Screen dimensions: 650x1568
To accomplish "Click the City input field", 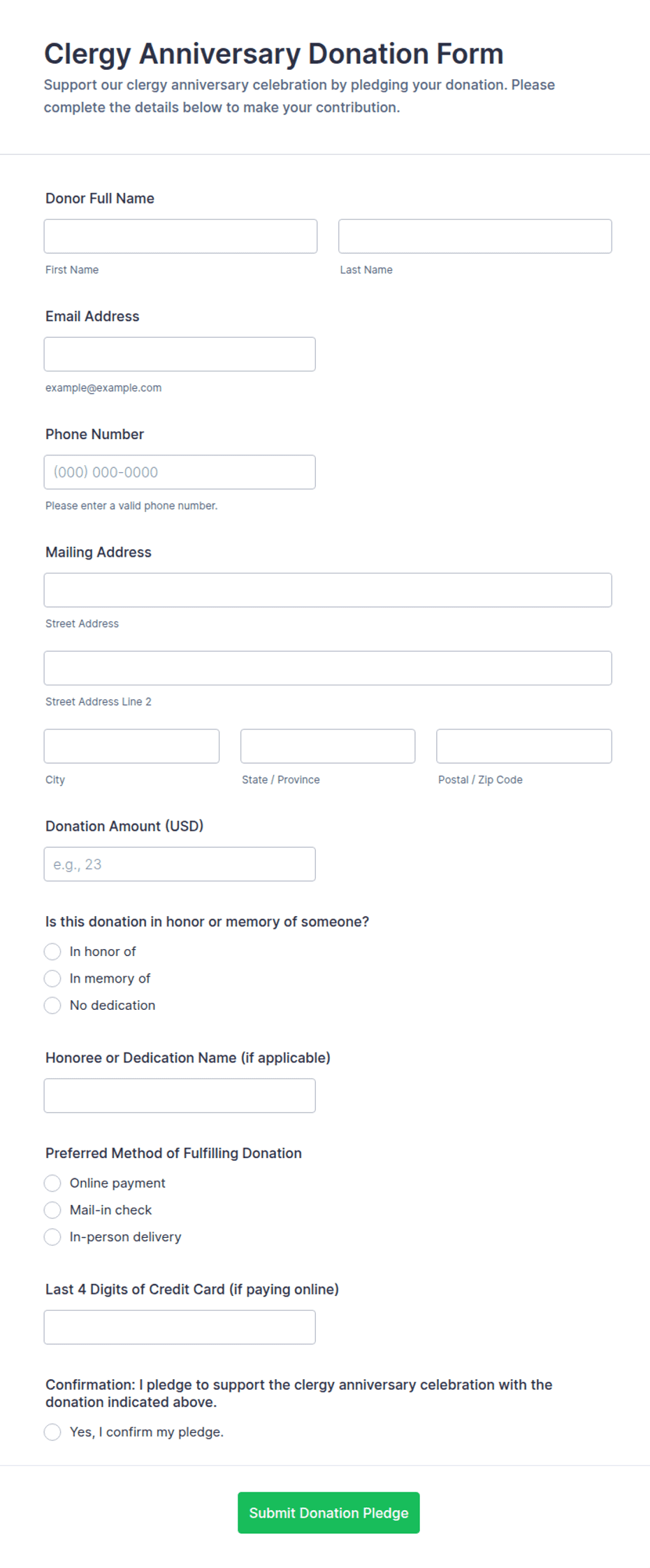I will tap(131, 746).
